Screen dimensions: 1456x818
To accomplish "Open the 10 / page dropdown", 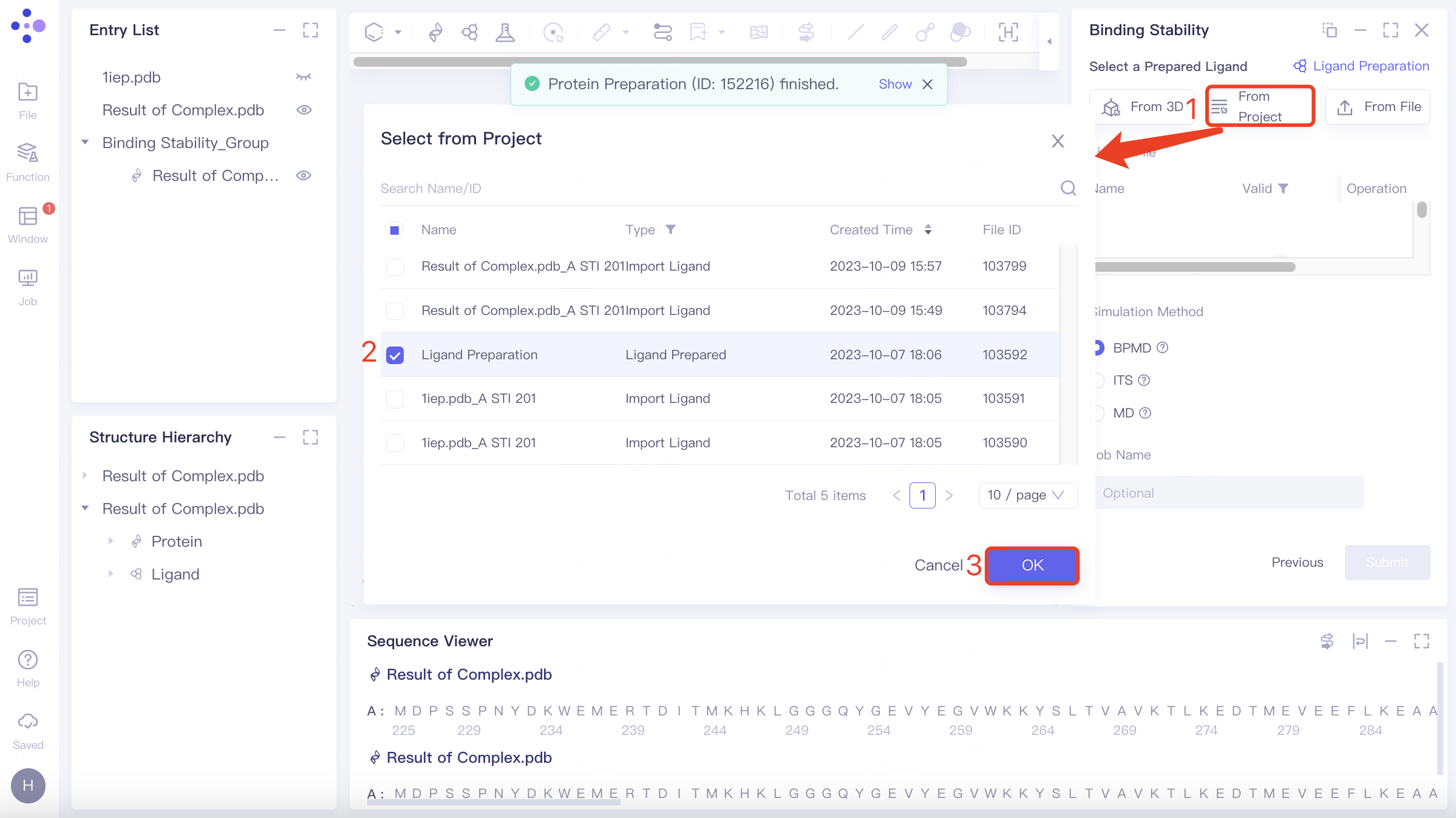I will (1027, 495).
